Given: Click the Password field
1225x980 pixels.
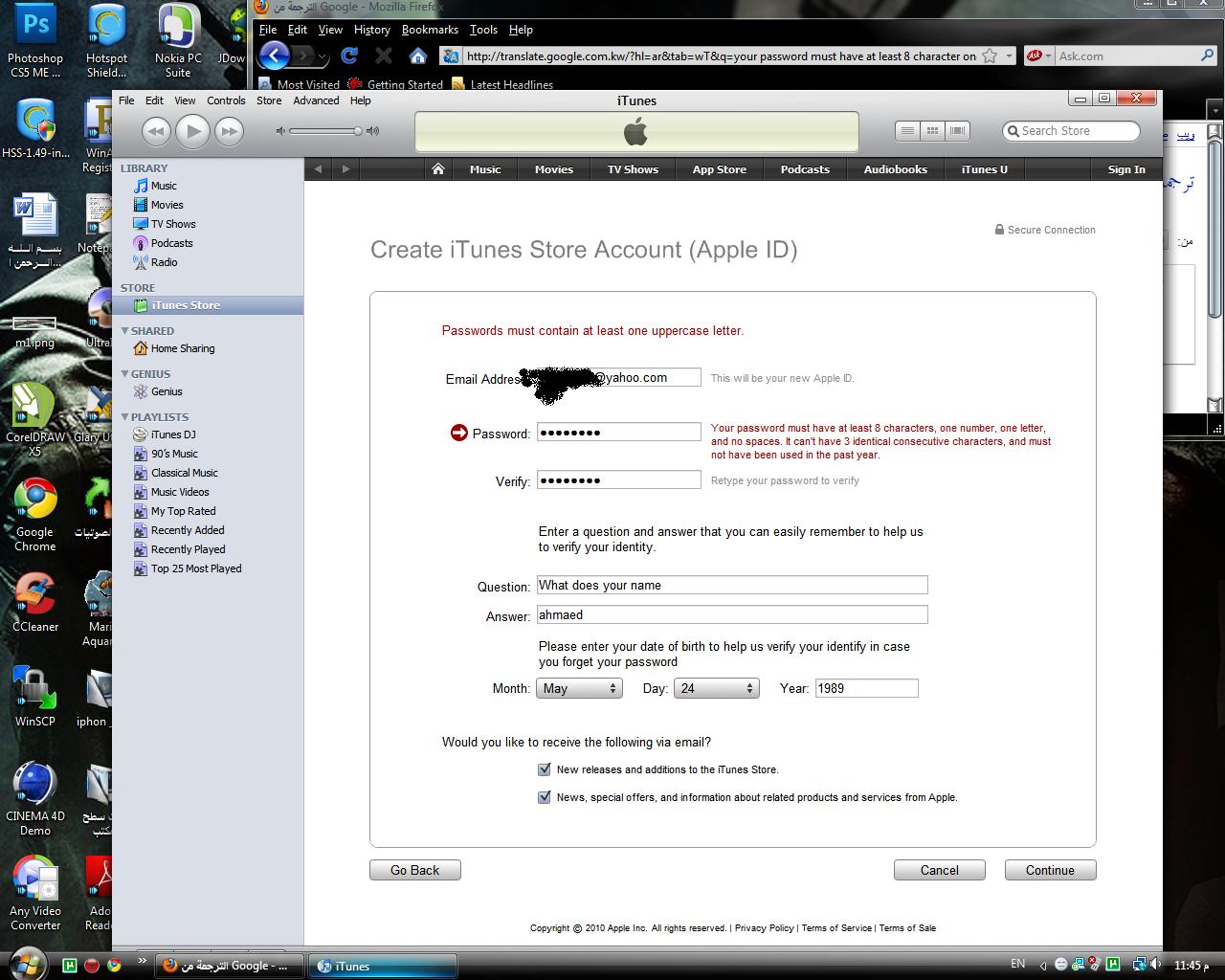Looking at the screenshot, I should [618, 433].
